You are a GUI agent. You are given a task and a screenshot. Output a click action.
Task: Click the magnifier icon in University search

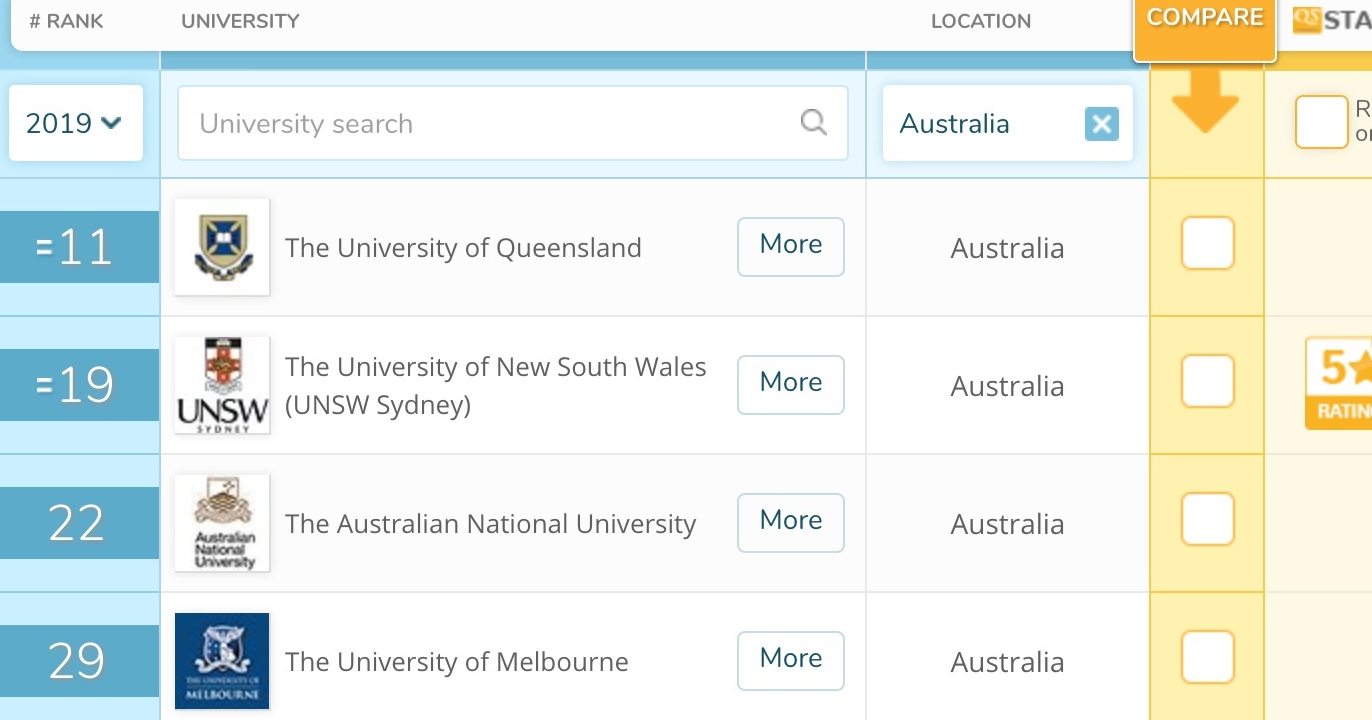[x=814, y=123]
